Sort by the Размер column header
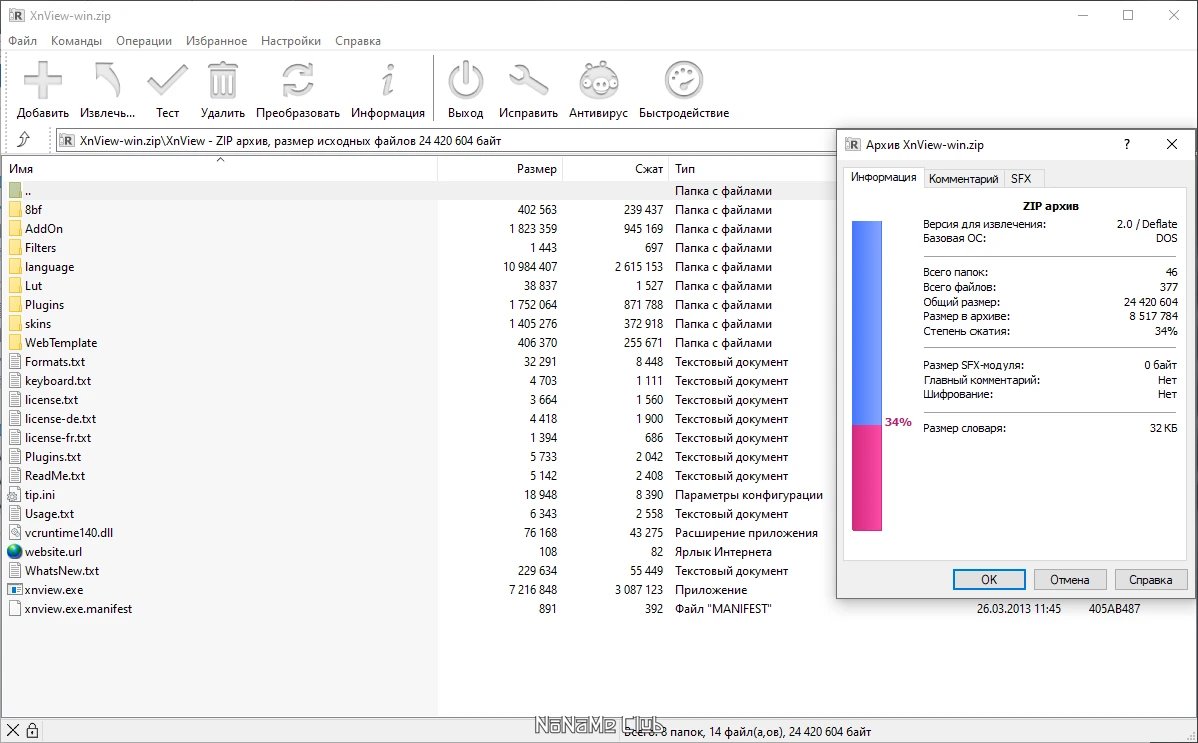This screenshot has width=1198, height=743. [500, 168]
